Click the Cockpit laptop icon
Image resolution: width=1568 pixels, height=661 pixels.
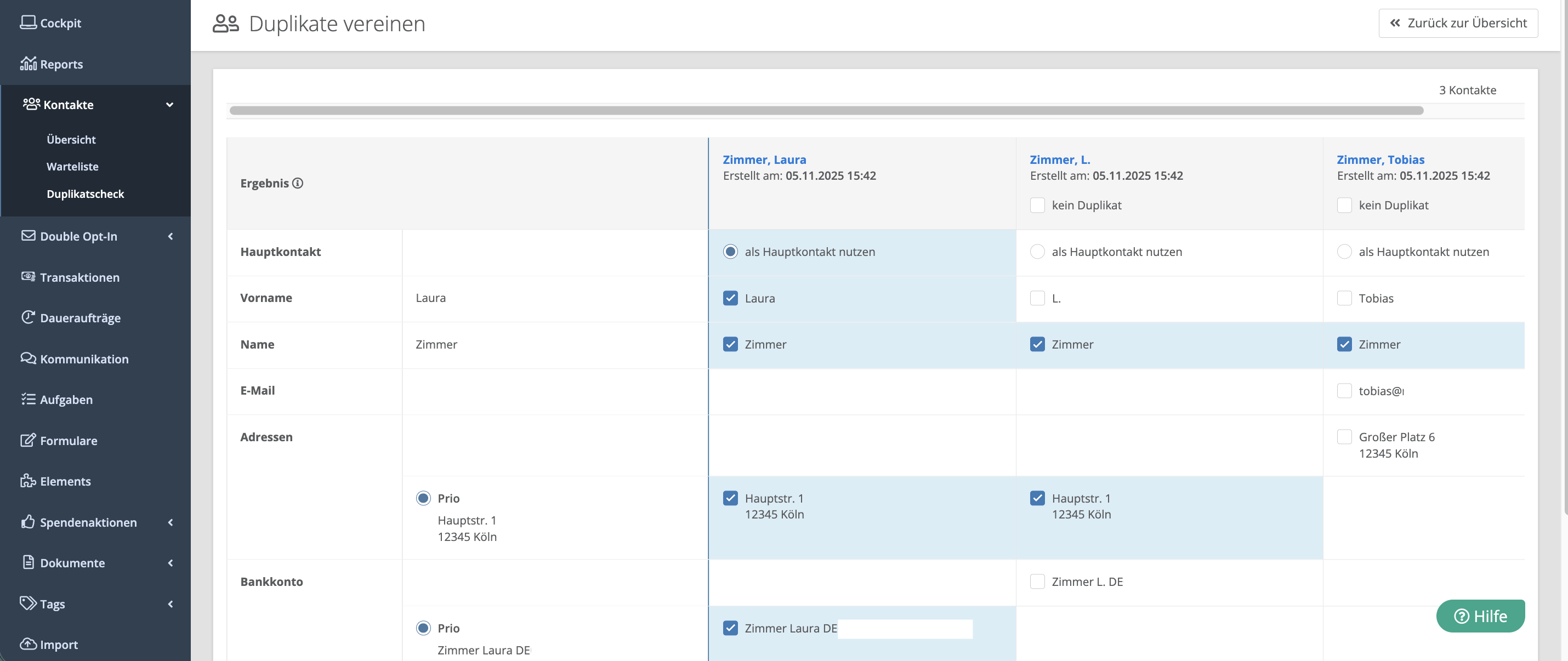tap(28, 22)
